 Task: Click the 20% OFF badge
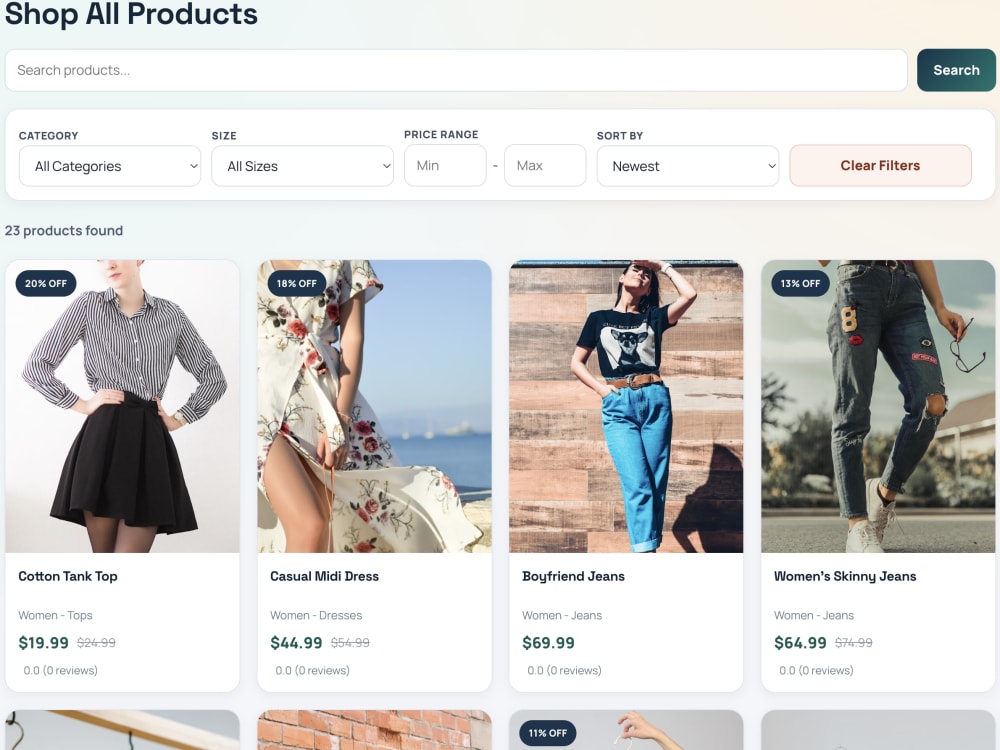[46, 283]
